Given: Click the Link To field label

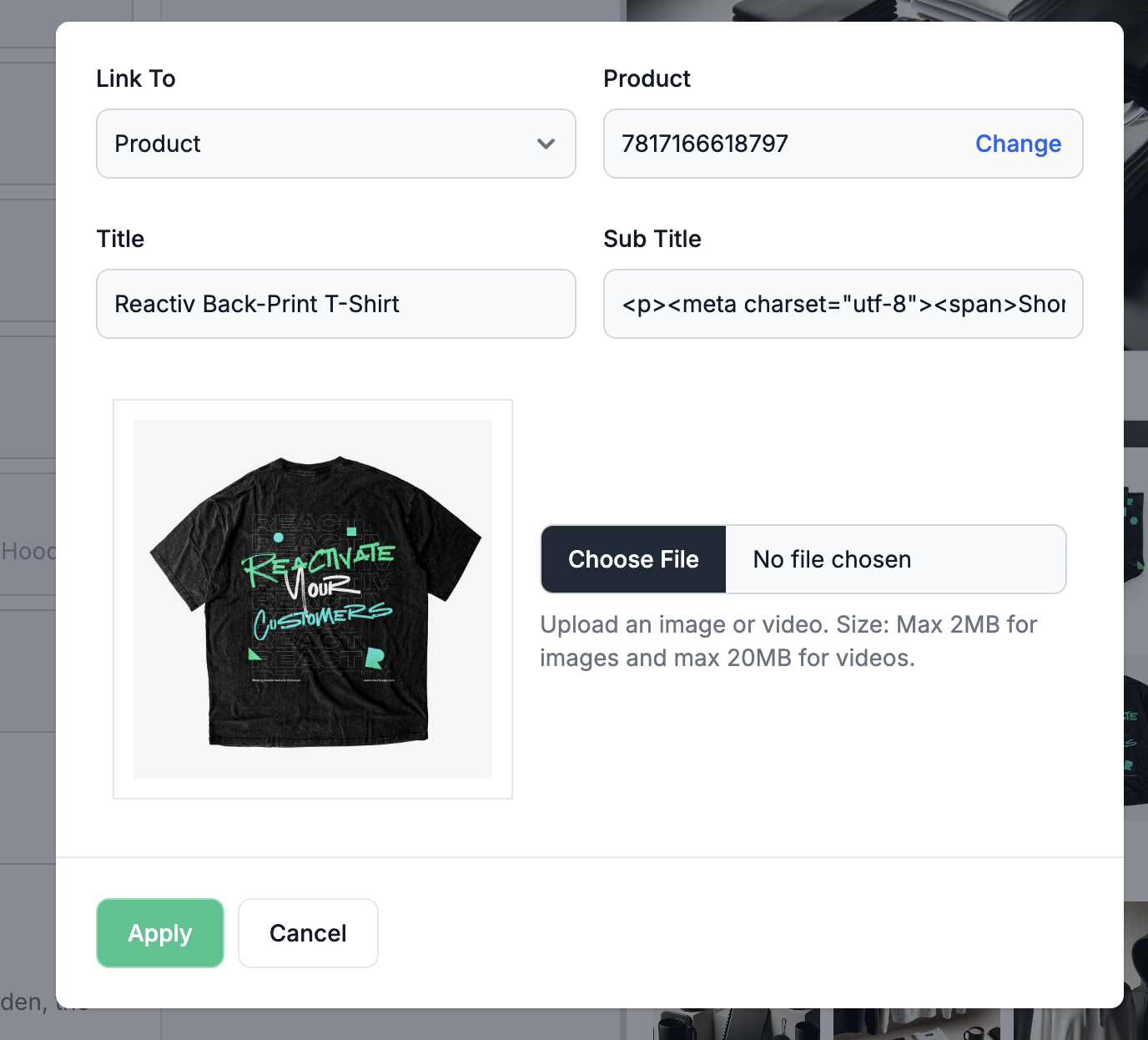Looking at the screenshot, I should click(136, 78).
